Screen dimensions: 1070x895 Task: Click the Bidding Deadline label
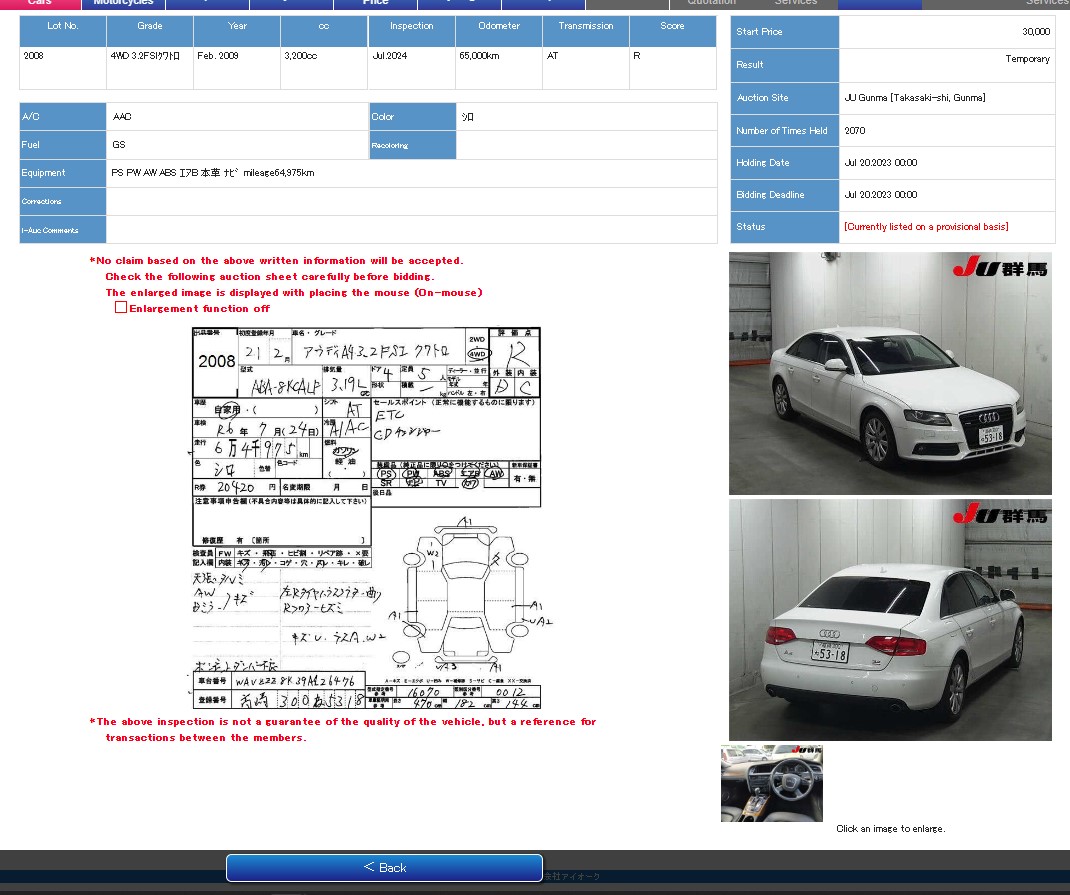[785, 194]
